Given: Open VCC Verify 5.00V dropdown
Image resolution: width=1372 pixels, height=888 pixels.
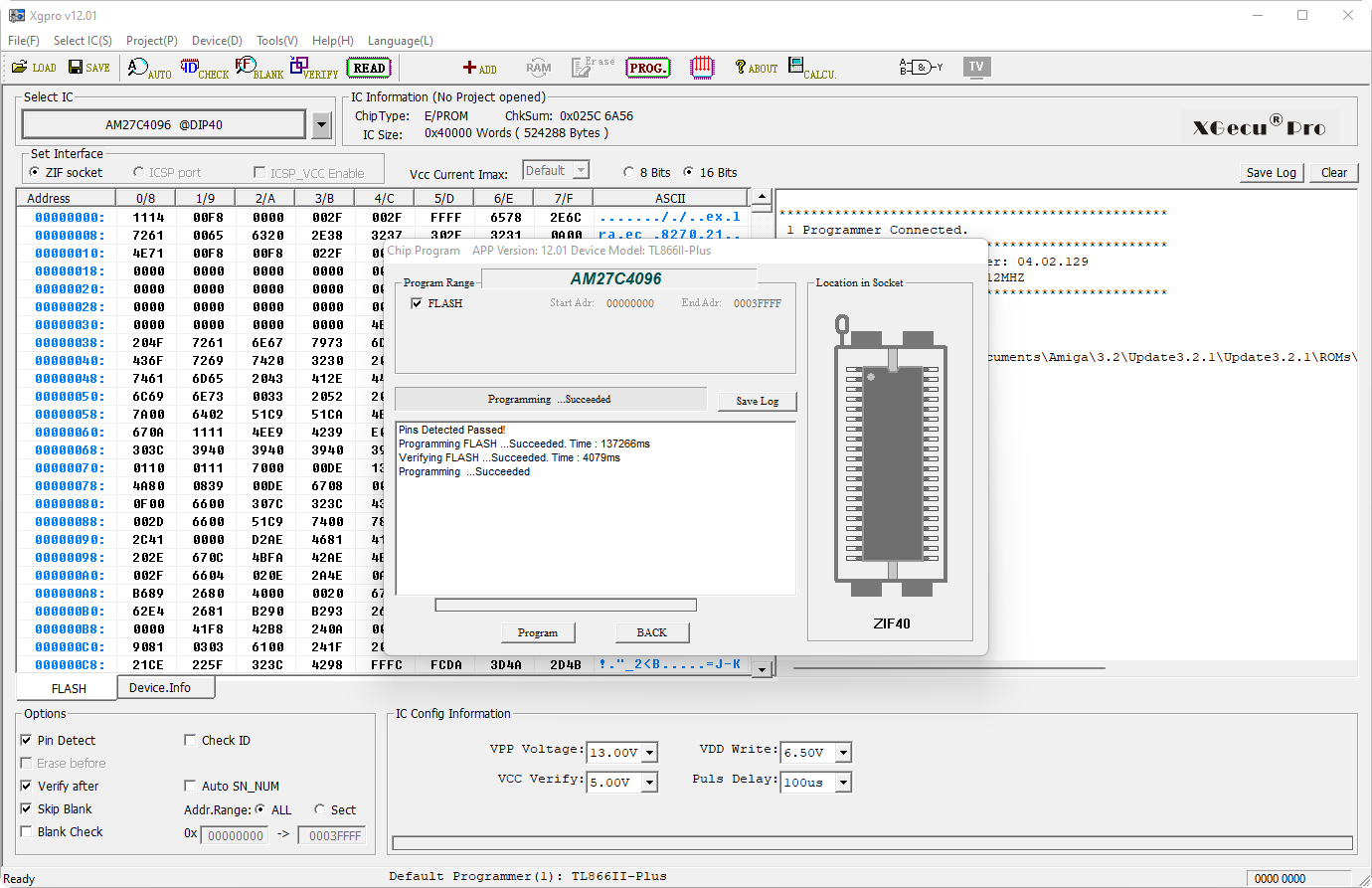Looking at the screenshot, I should click(649, 783).
